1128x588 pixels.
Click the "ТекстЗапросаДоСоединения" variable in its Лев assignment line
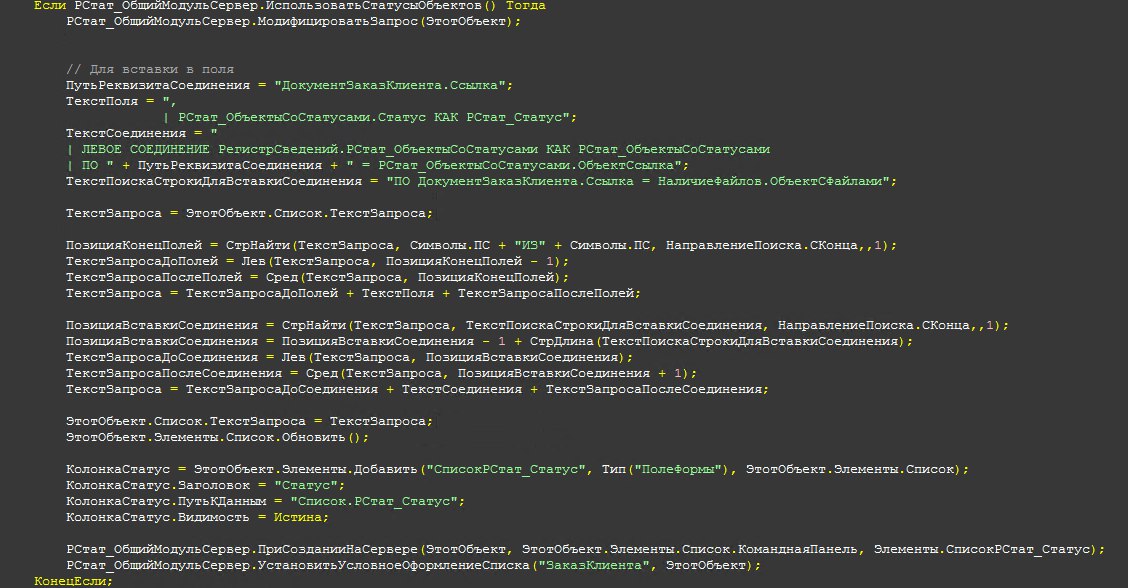(x=162, y=358)
